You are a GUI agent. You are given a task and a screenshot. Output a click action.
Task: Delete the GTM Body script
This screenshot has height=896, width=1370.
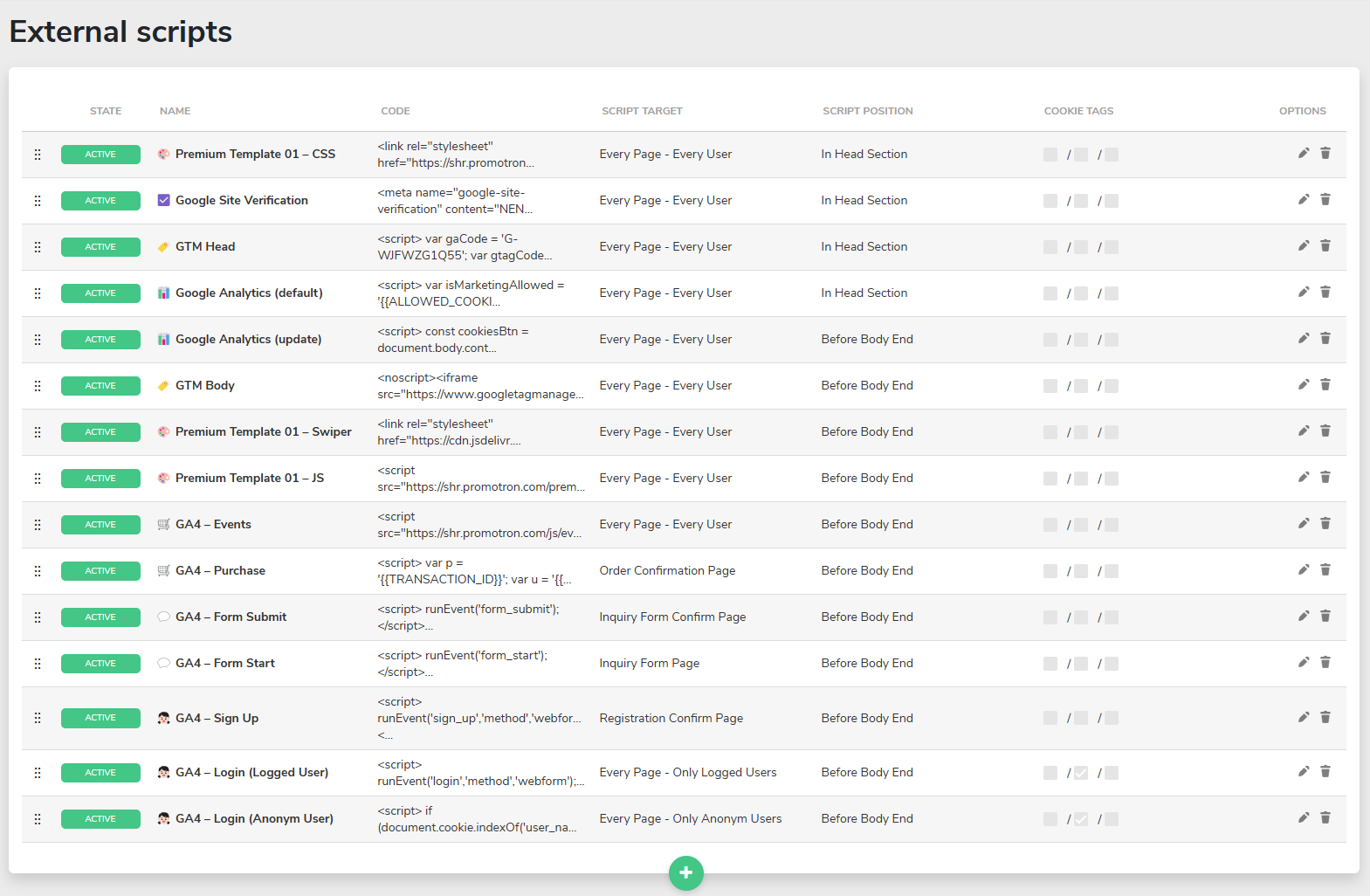[x=1325, y=384]
